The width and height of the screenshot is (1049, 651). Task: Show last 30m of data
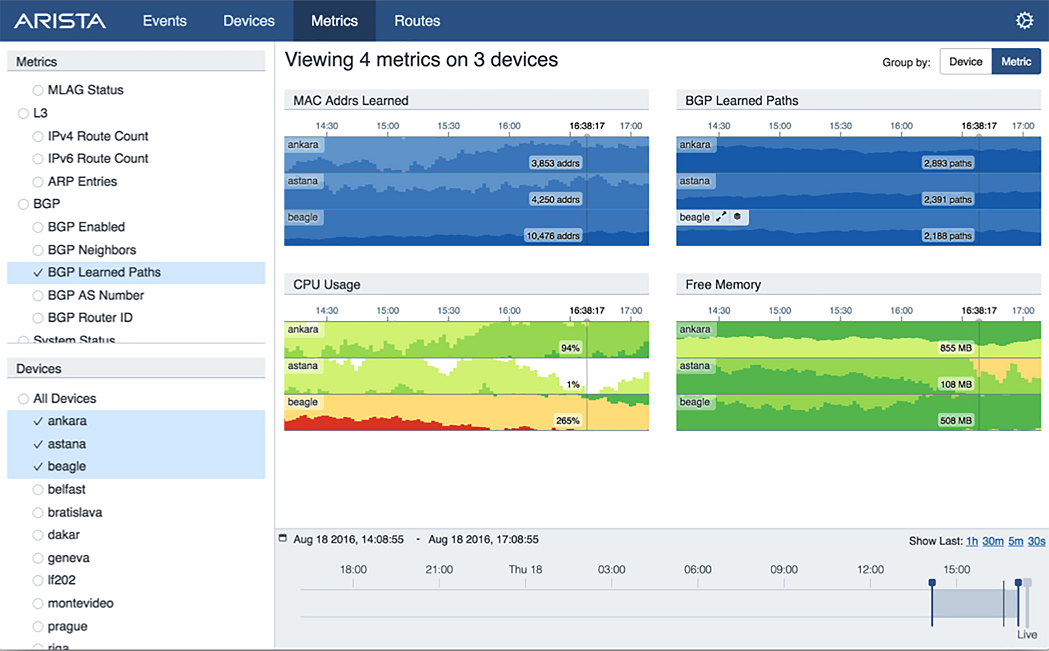point(992,541)
